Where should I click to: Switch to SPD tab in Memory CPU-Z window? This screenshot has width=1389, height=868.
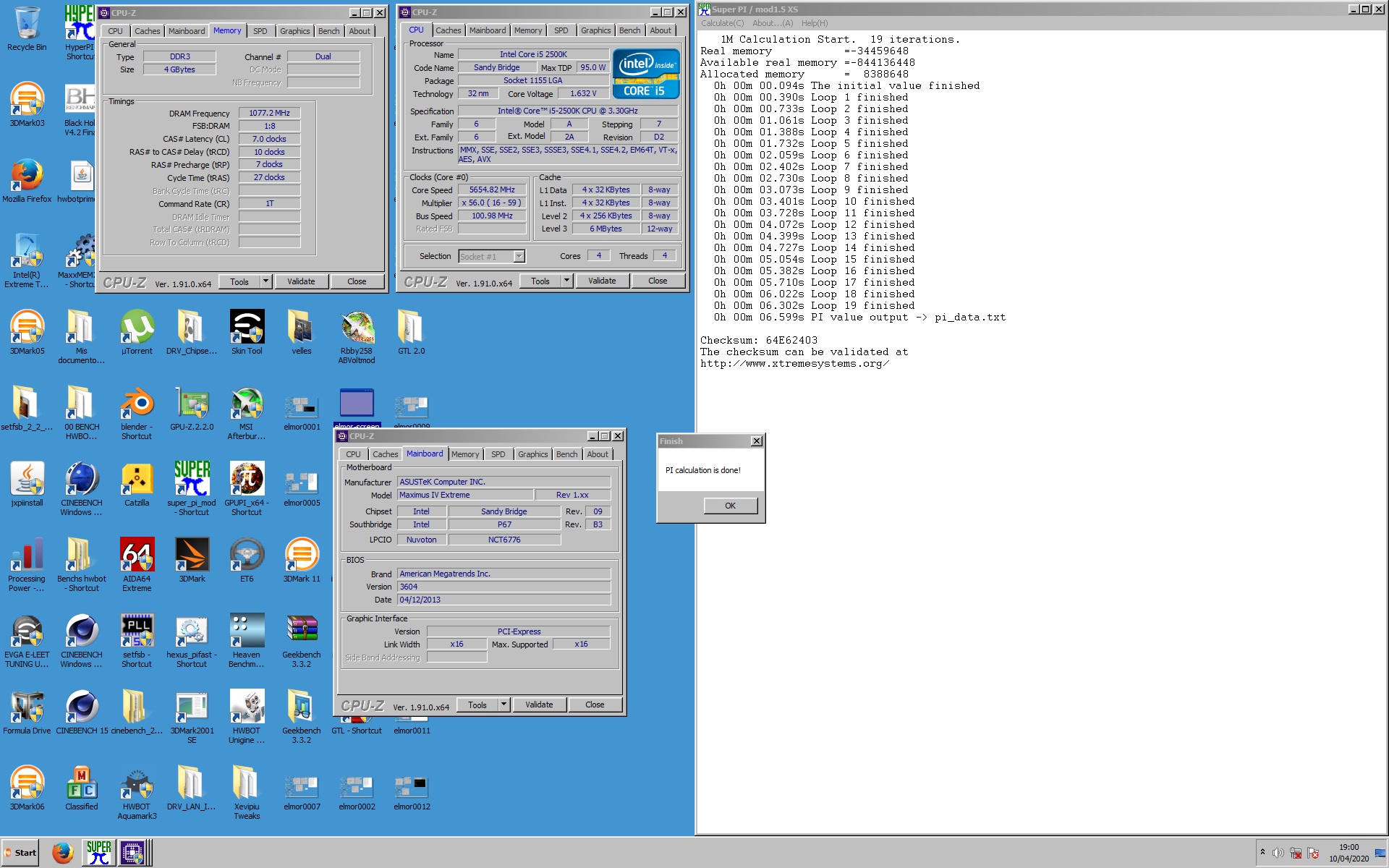(260, 31)
